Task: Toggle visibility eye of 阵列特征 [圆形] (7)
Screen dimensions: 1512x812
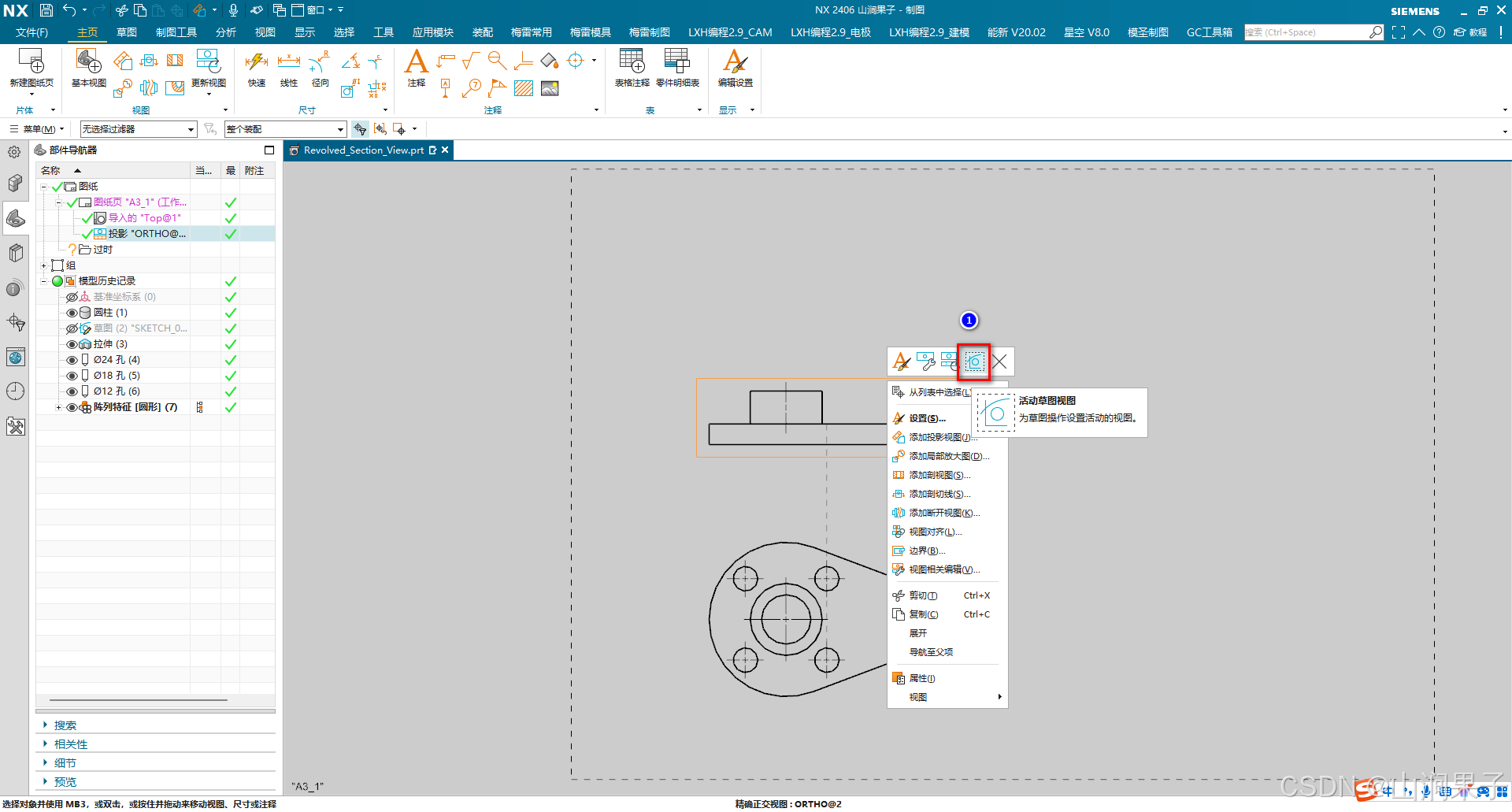Action: tap(72, 407)
